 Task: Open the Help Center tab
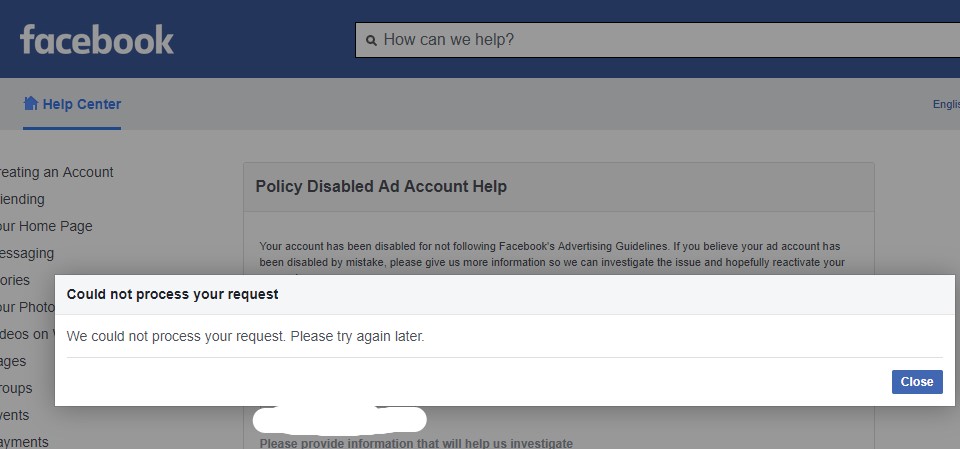(72, 104)
